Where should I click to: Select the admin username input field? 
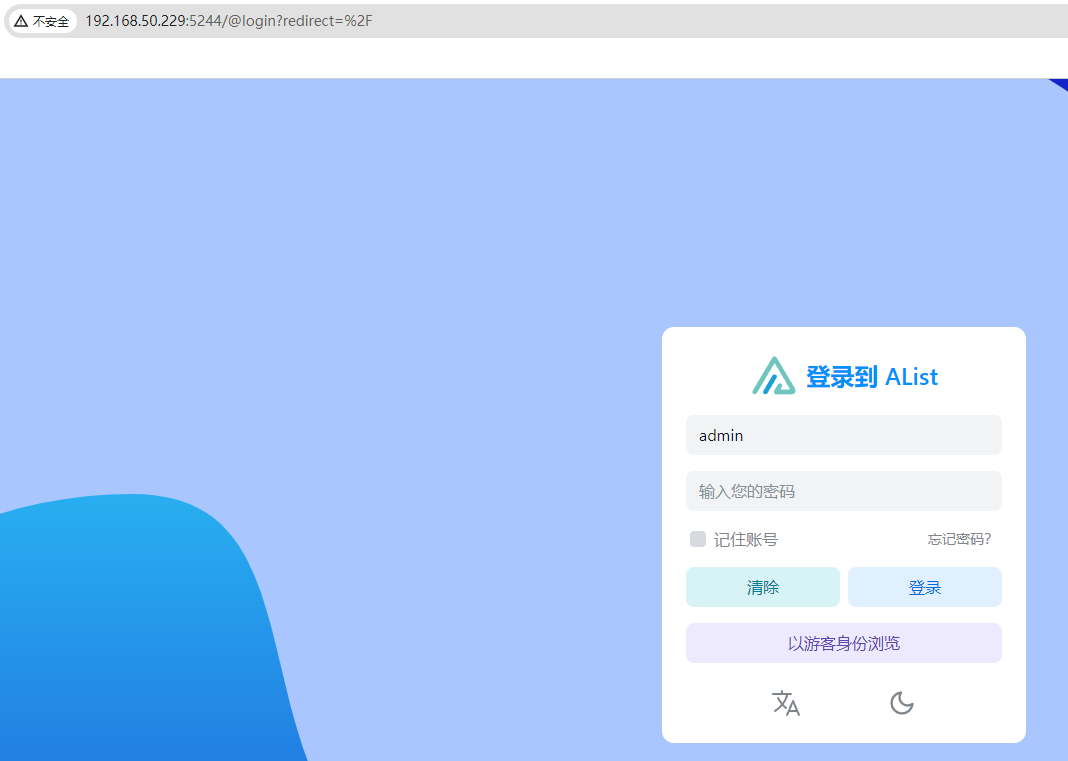pyautogui.click(x=843, y=435)
